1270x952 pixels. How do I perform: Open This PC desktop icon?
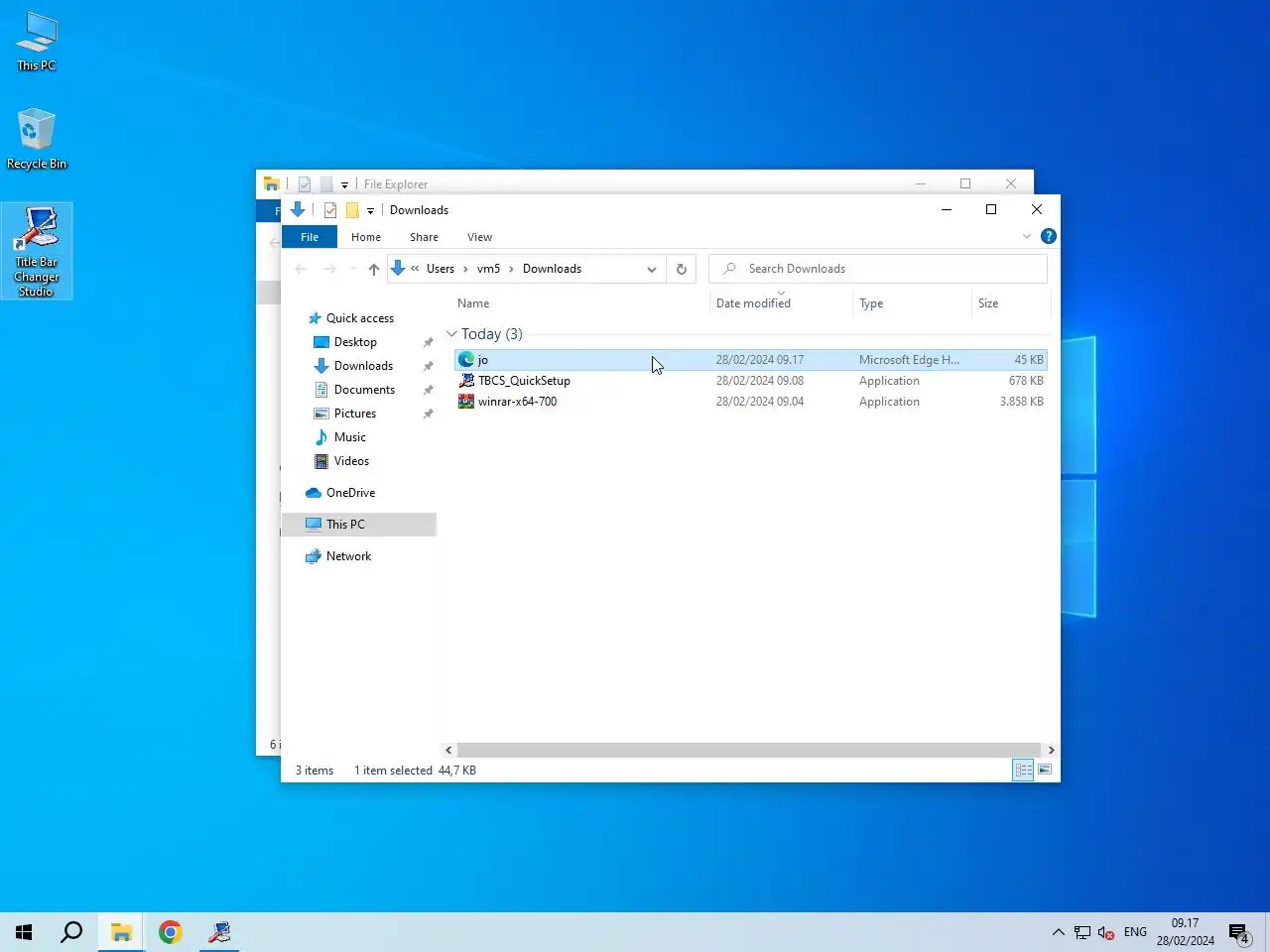37,42
